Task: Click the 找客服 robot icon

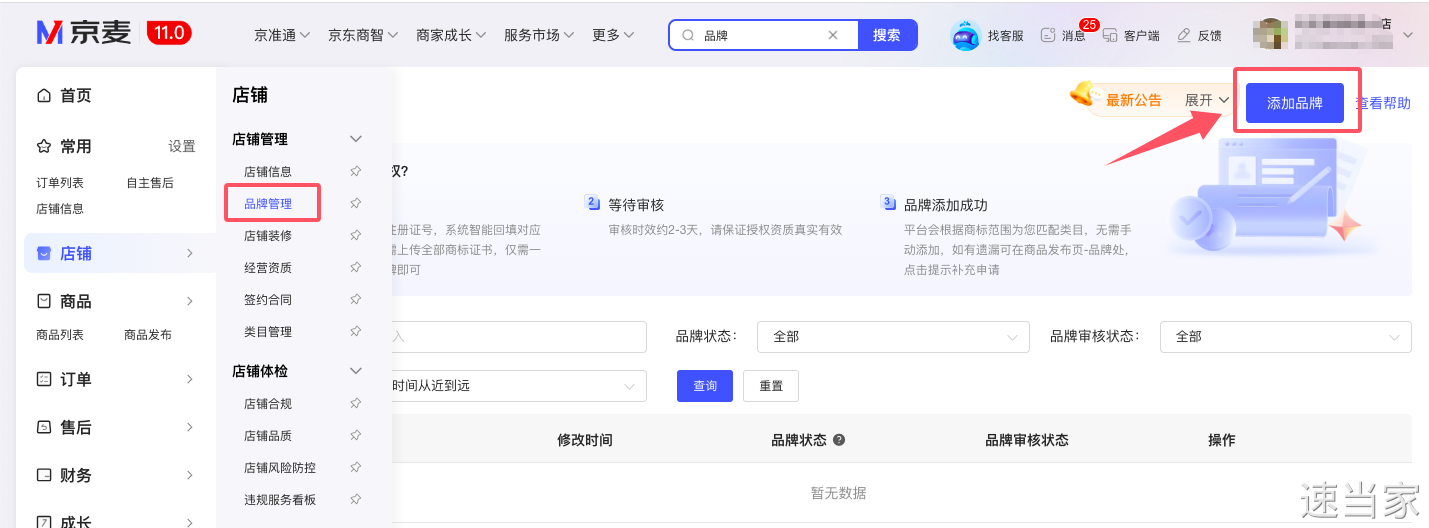Action: (x=965, y=35)
